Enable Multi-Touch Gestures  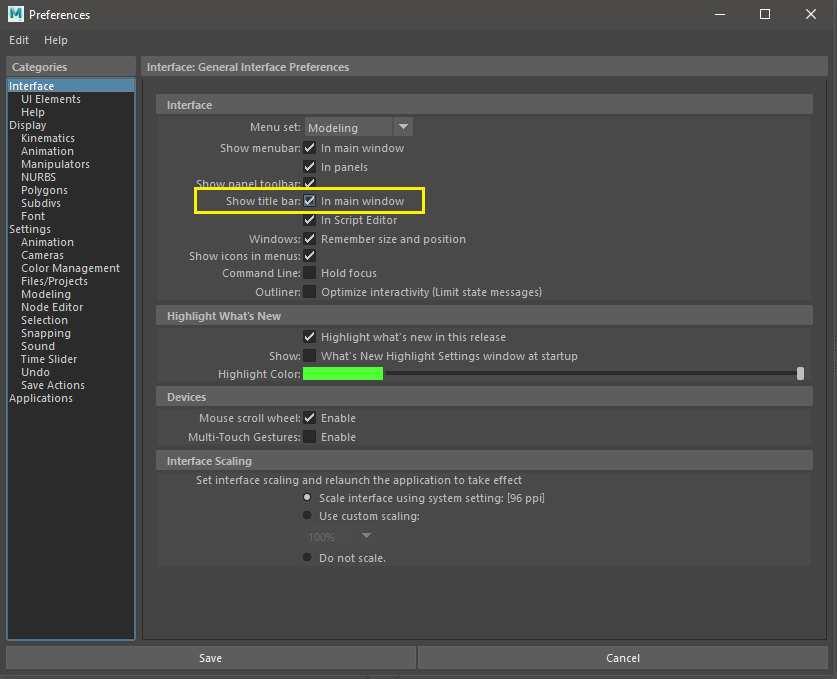click(311, 437)
